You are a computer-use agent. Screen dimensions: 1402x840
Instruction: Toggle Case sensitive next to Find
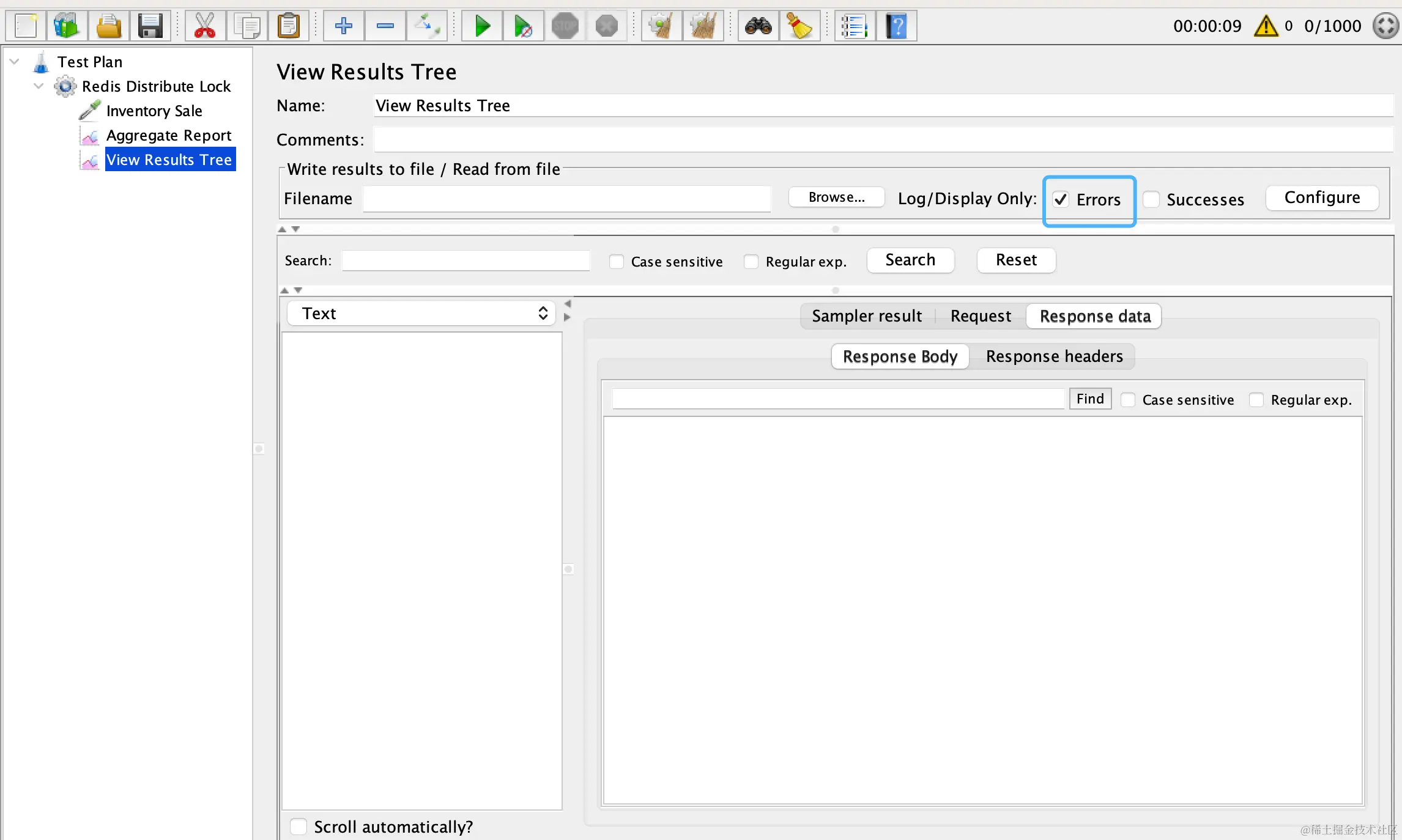click(1128, 400)
